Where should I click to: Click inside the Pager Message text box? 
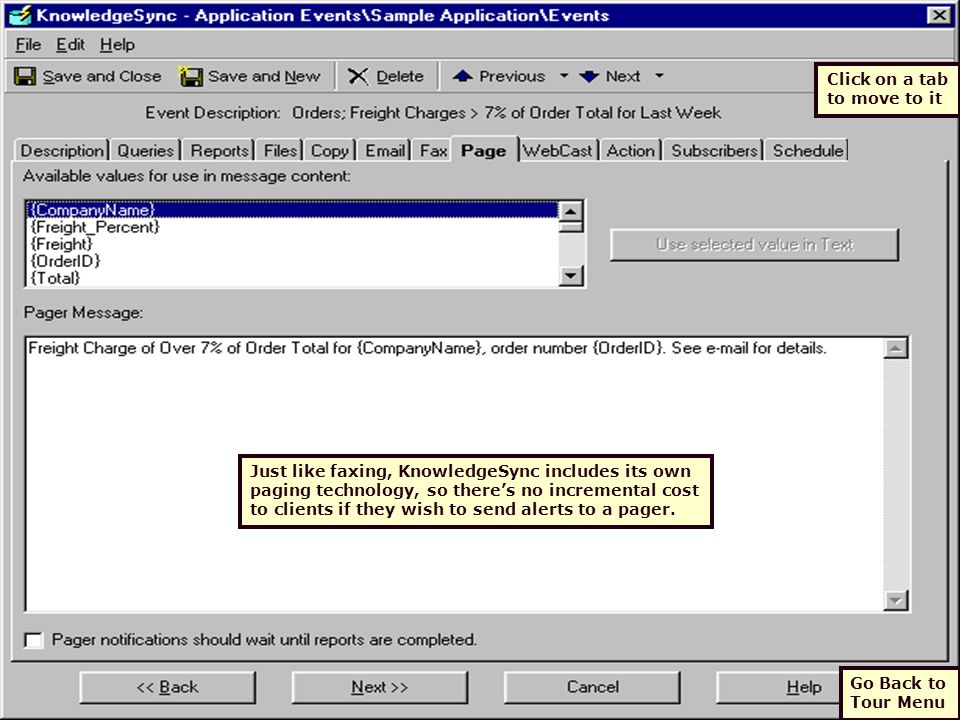[x=454, y=474]
